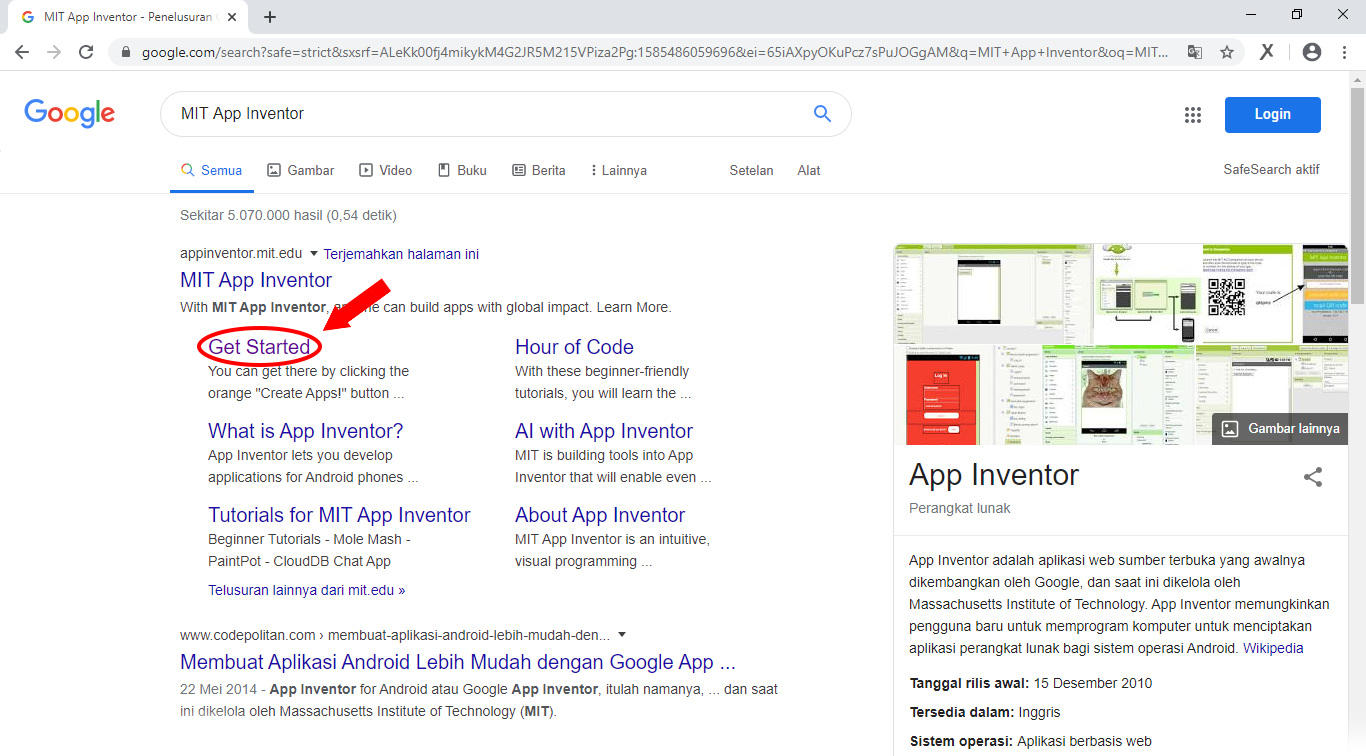Switch to the Berita tab

click(x=539, y=171)
